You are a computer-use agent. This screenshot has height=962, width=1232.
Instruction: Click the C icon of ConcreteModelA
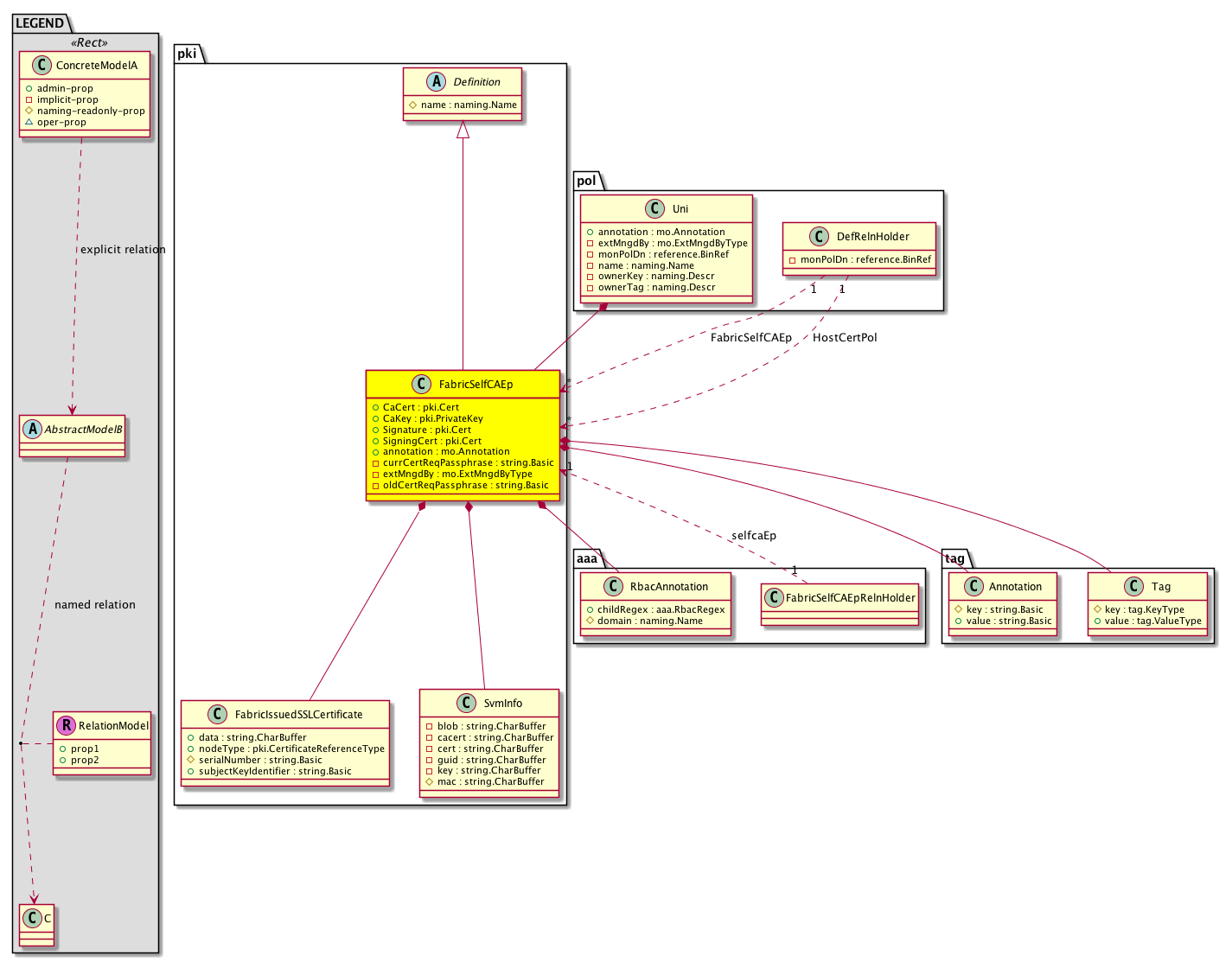point(41,66)
